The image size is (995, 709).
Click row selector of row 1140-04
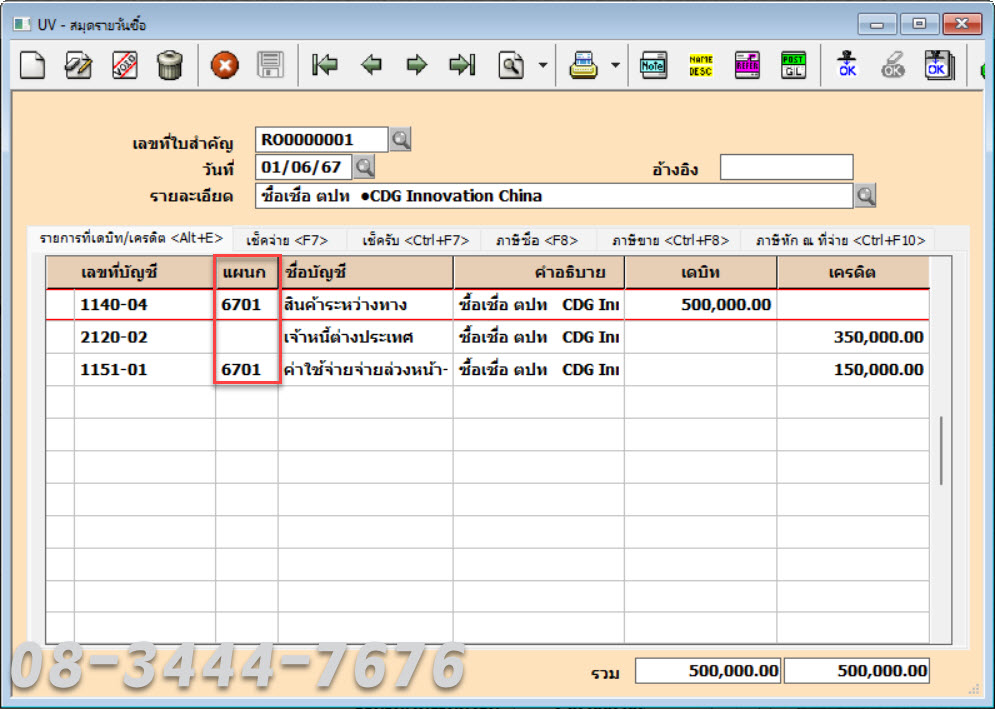pyautogui.click(x=60, y=305)
